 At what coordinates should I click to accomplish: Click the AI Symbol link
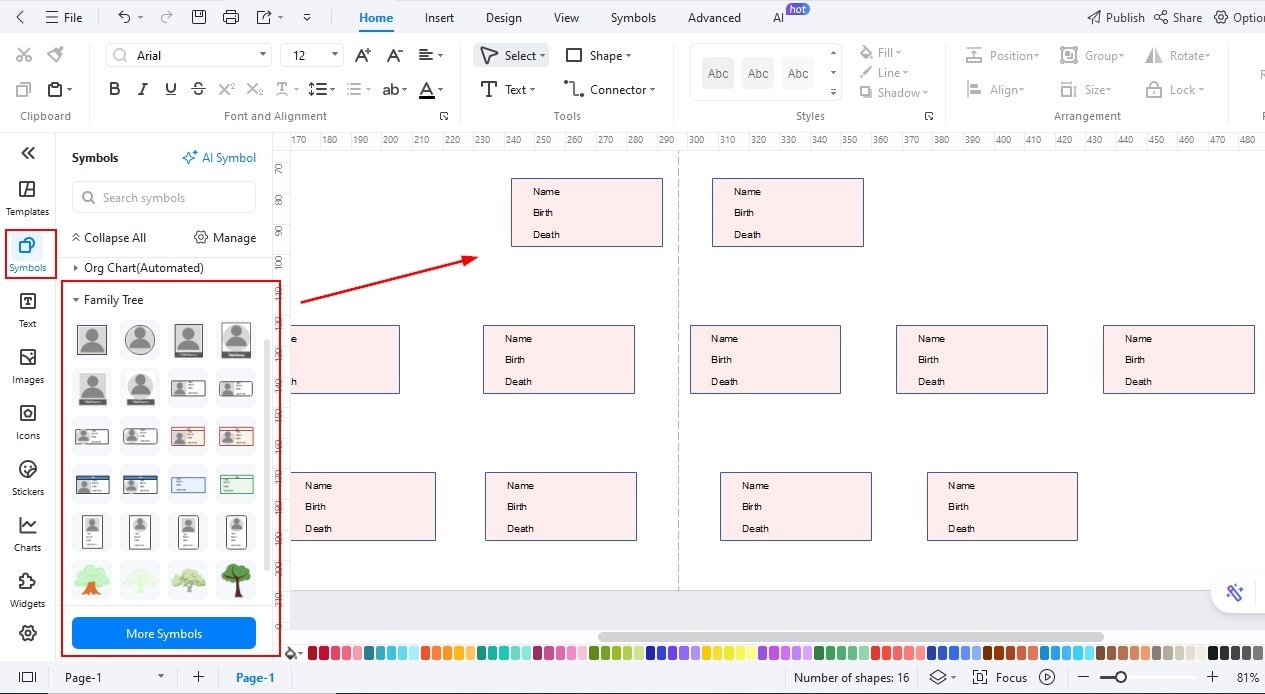coord(219,157)
